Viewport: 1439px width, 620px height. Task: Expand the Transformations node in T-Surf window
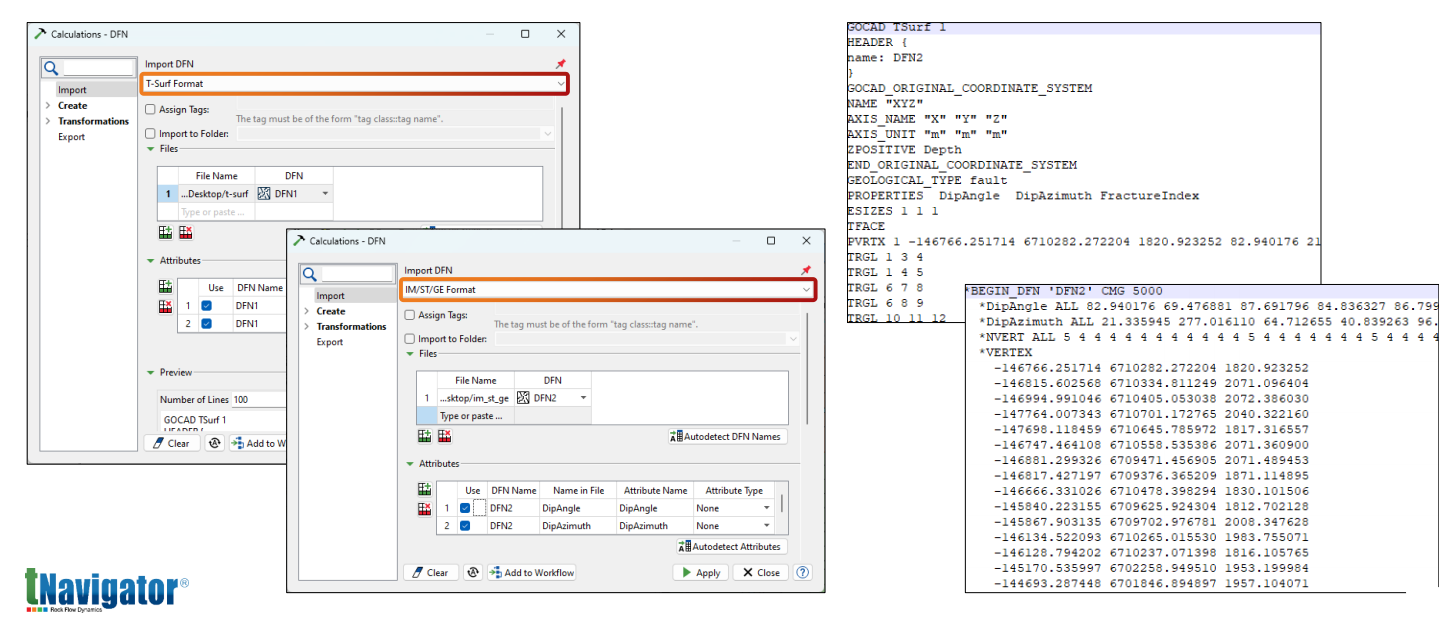click(x=47, y=121)
